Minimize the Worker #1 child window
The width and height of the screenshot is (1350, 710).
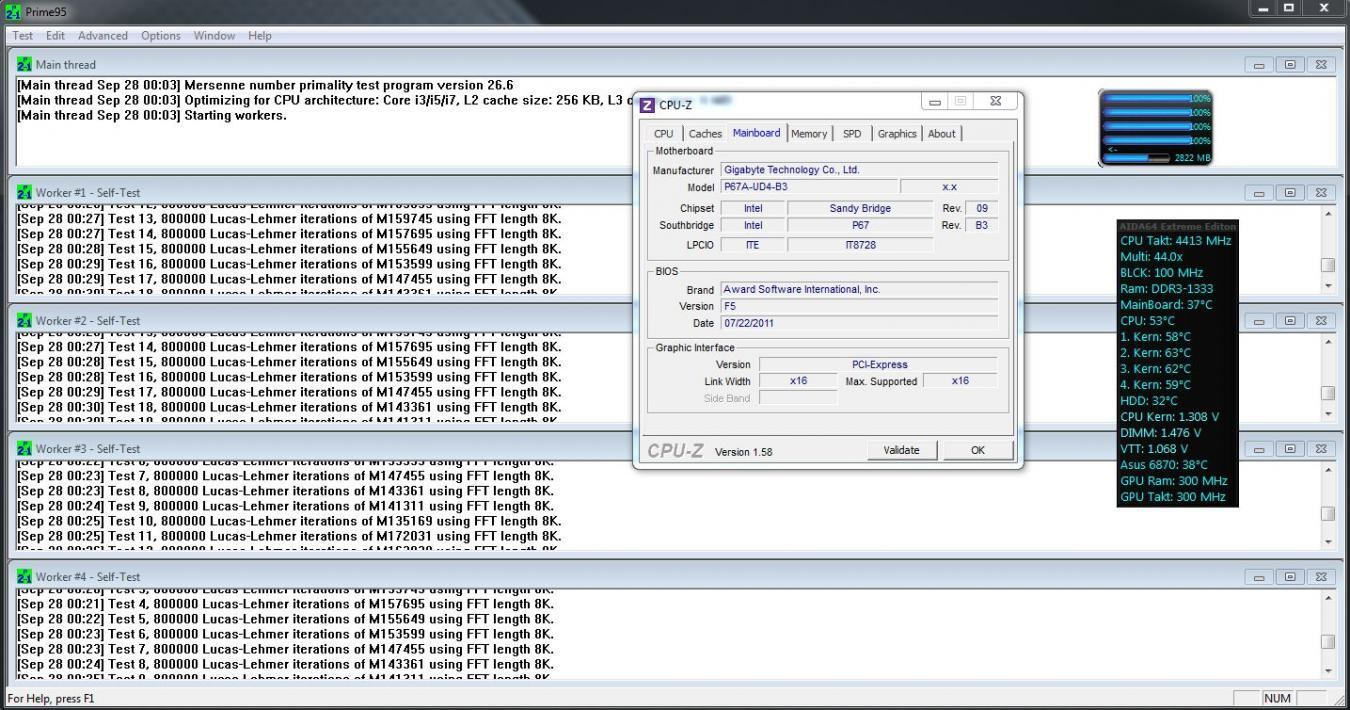[1258, 193]
